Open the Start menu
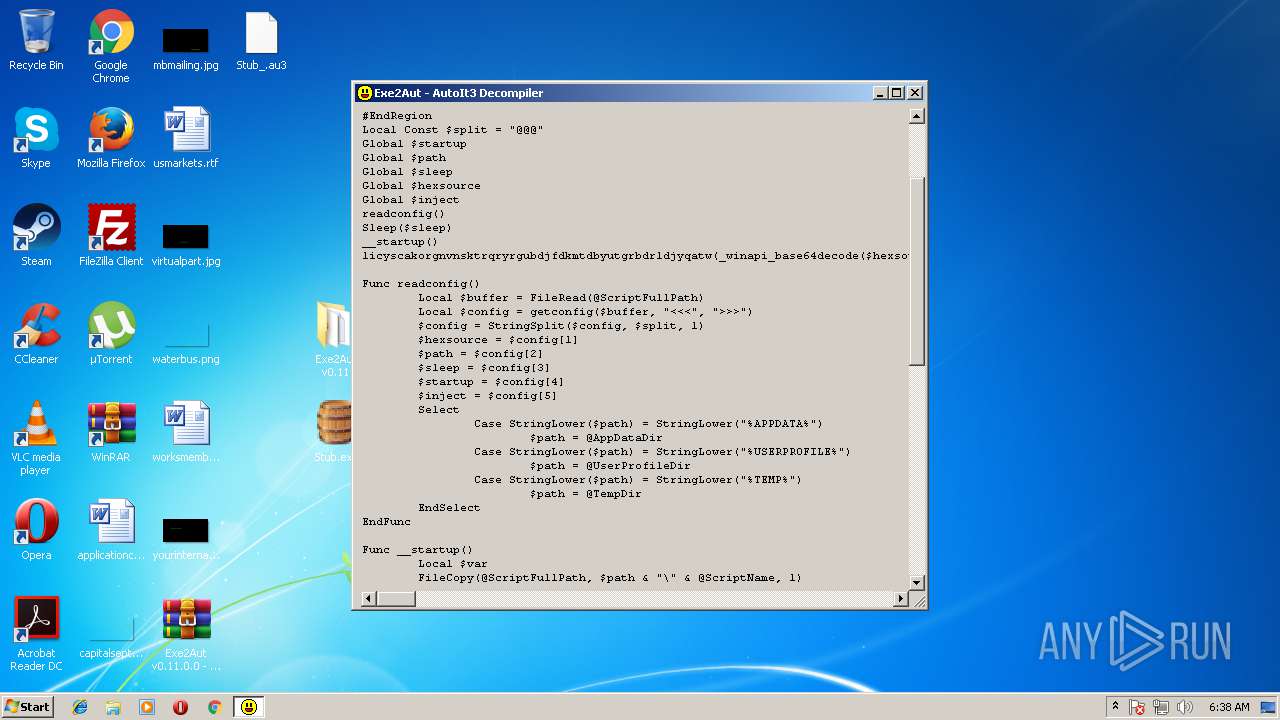Image resolution: width=1280 pixels, height=720 pixels. [x=28, y=707]
